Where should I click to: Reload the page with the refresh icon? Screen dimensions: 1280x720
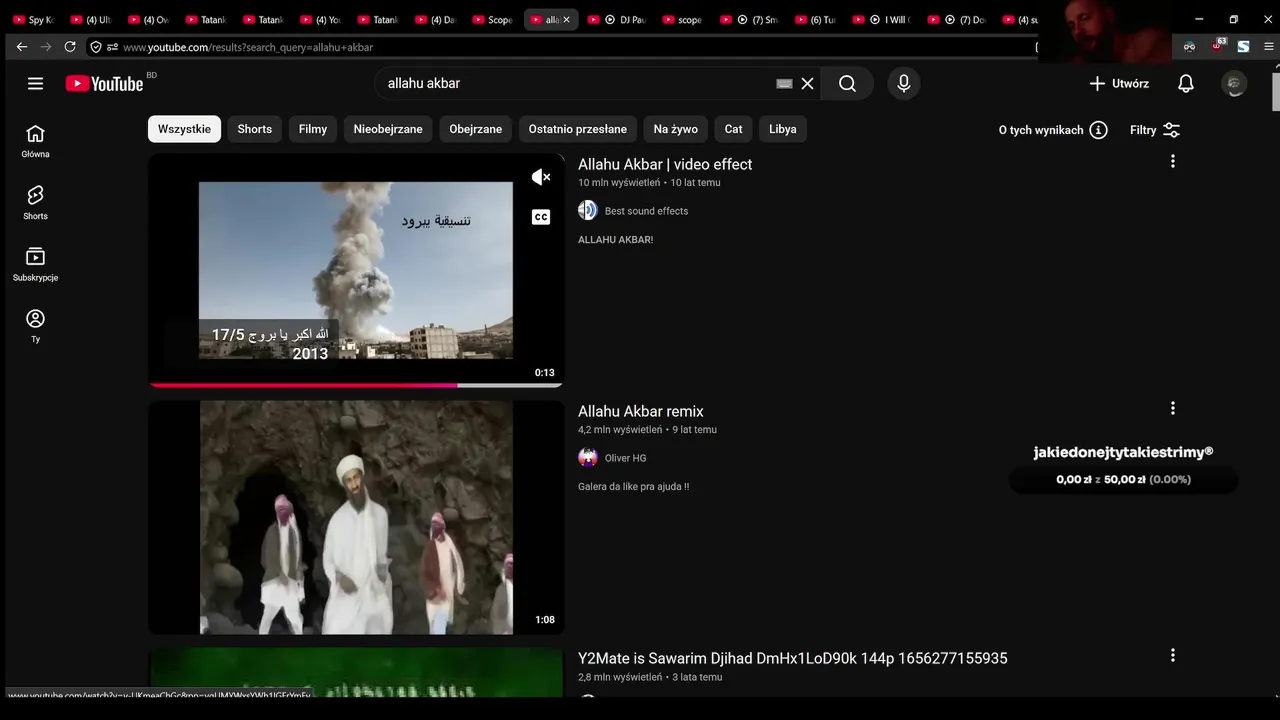(x=70, y=46)
